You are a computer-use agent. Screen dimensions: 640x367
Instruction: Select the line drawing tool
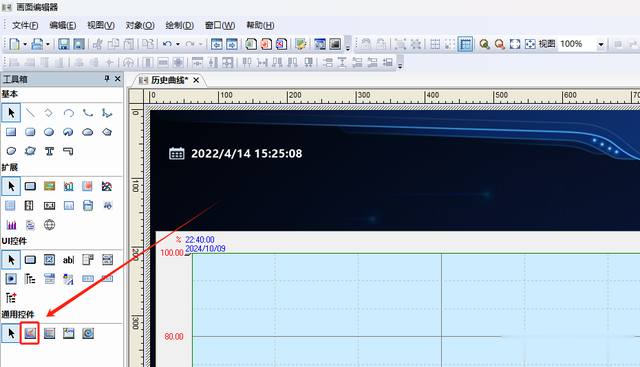pos(30,113)
